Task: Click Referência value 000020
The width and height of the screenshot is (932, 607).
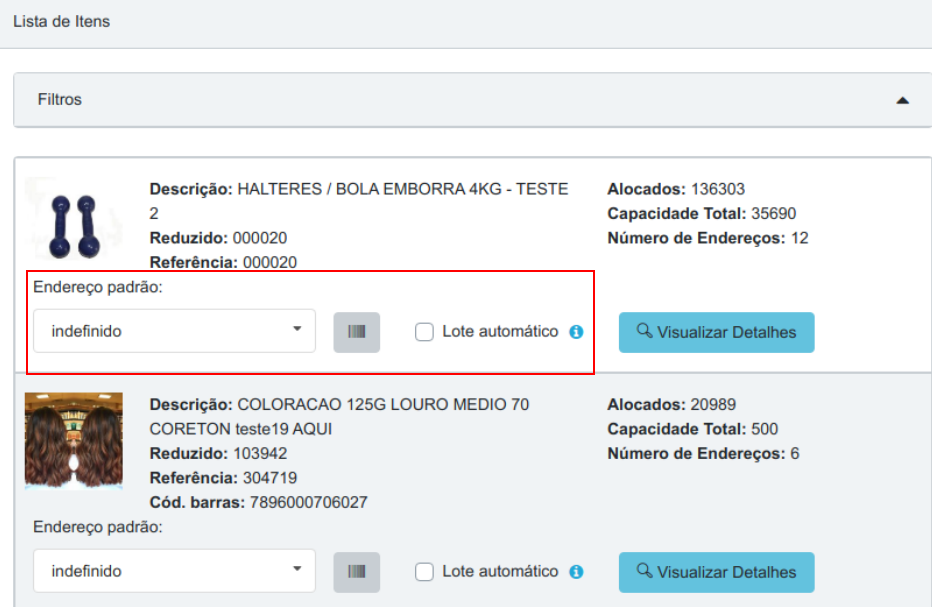Action: coord(270,262)
